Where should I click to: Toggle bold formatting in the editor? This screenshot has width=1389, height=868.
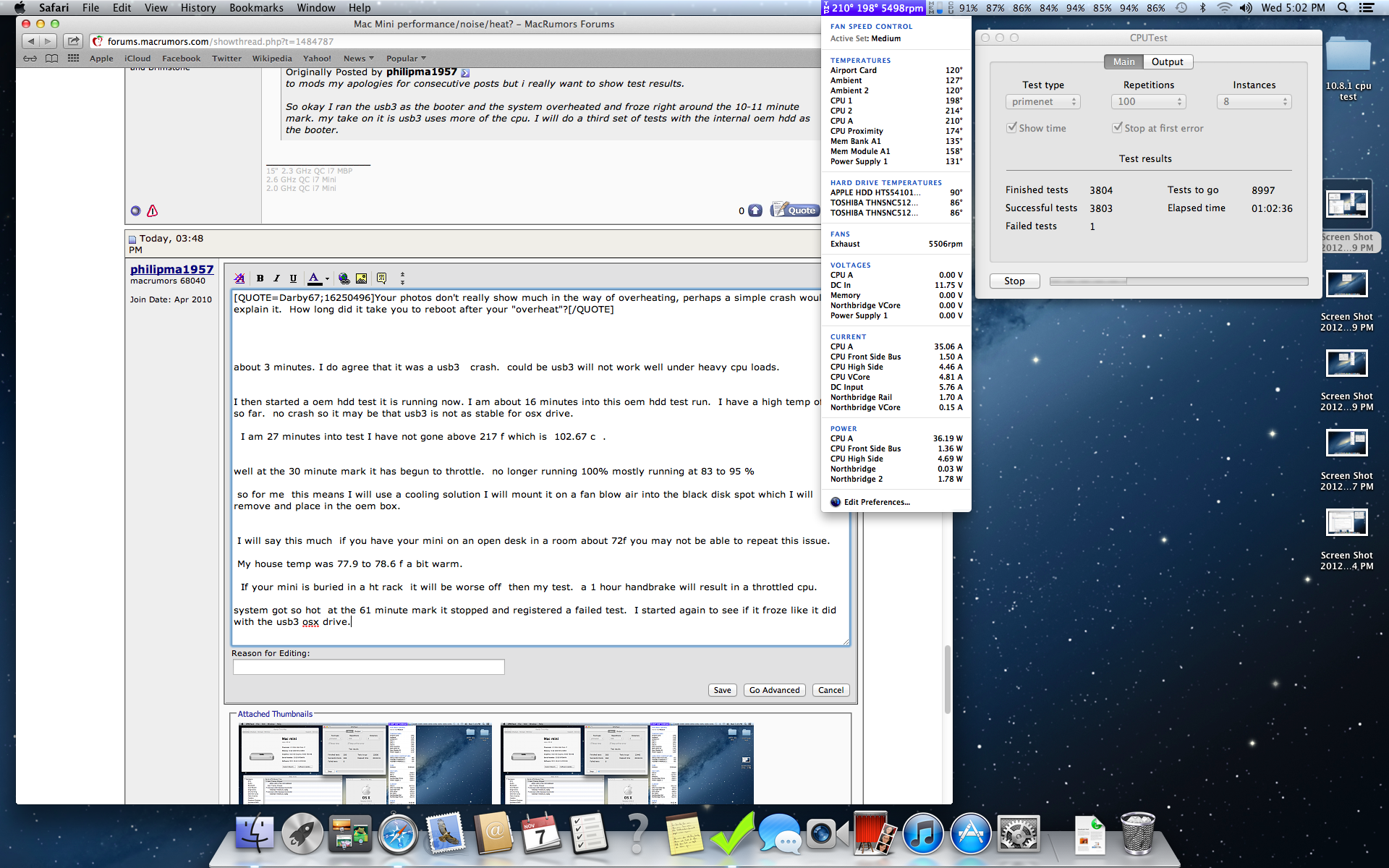point(260,278)
